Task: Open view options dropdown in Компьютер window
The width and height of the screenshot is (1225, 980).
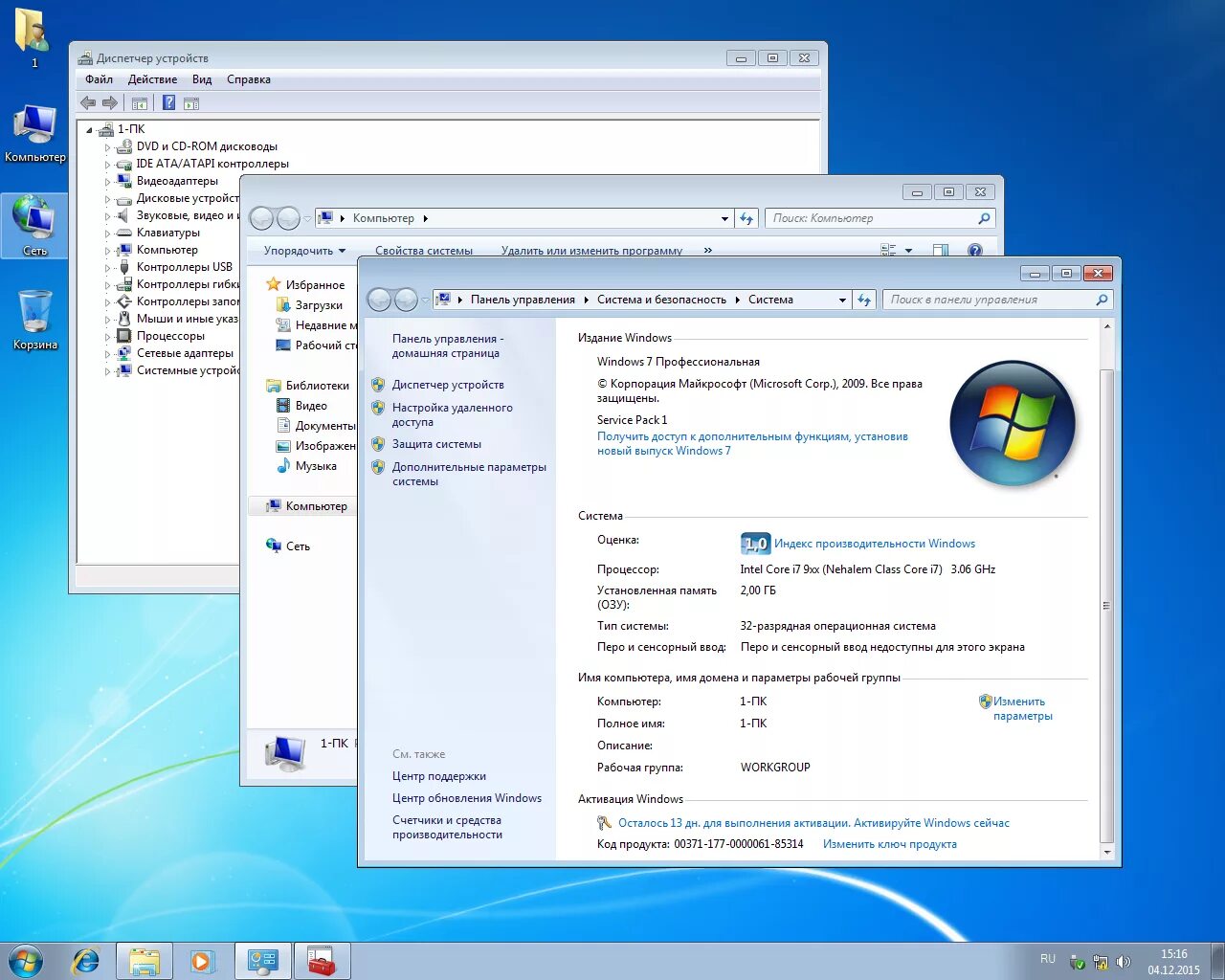Action: 908,251
